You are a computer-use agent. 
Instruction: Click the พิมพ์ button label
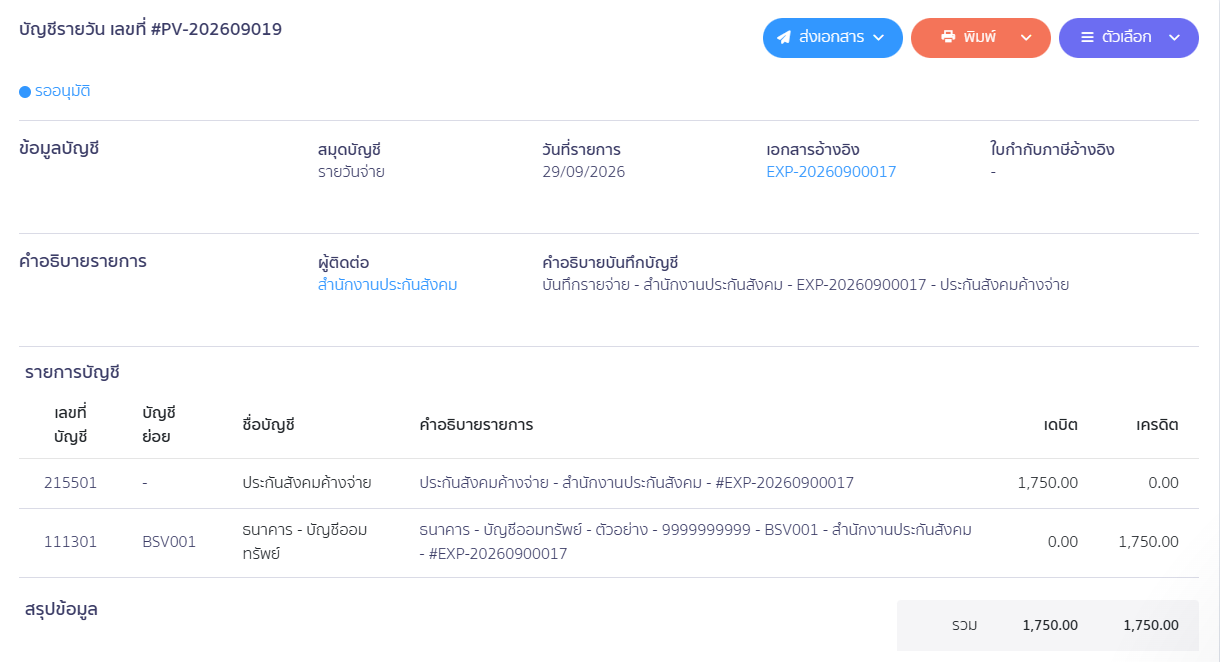point(981,38)
